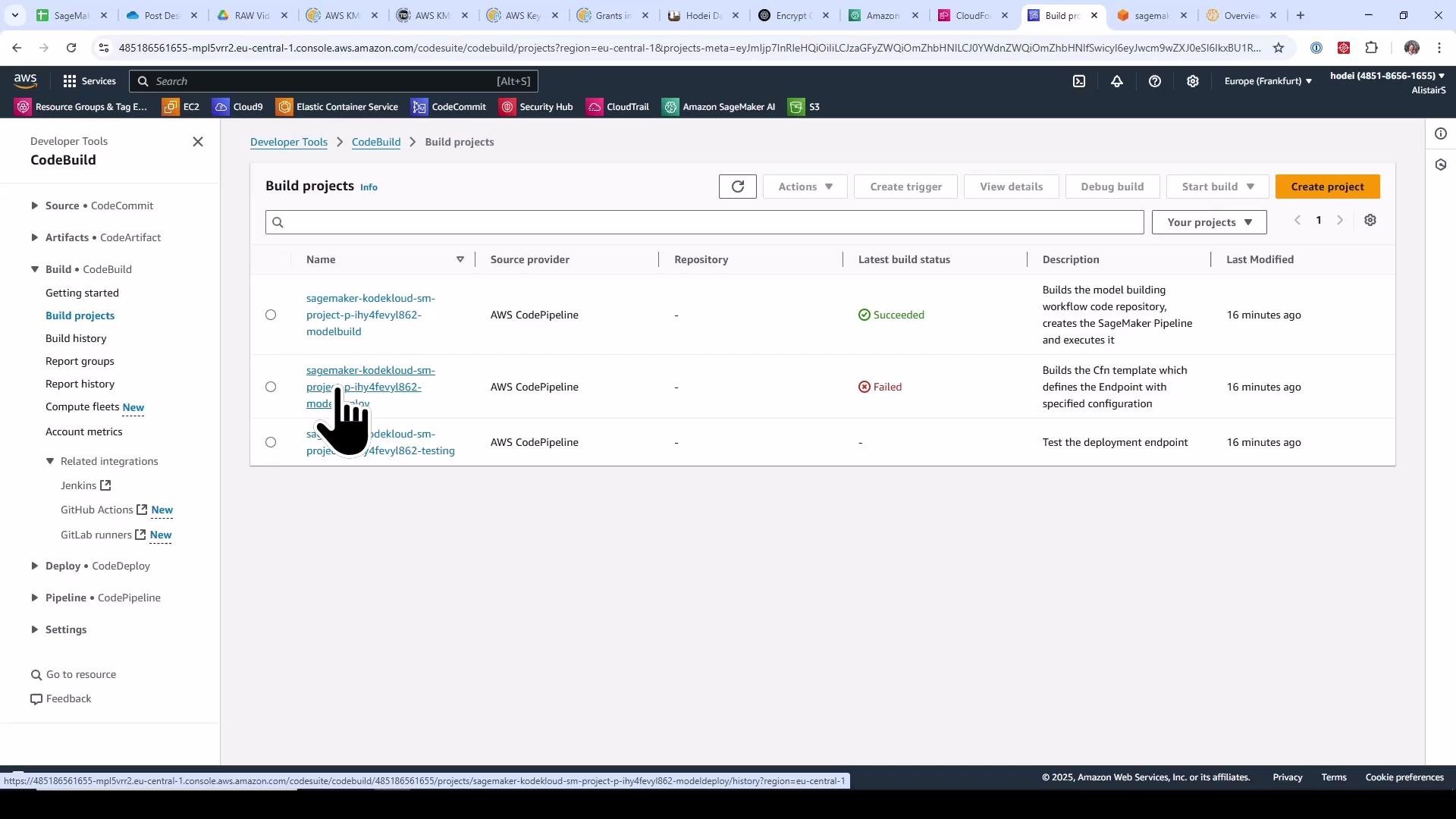Image resolution: width=1456 pixels, height=819 pixels.
Task: Go to next page of projects
Action: [x=1340, y=221]
